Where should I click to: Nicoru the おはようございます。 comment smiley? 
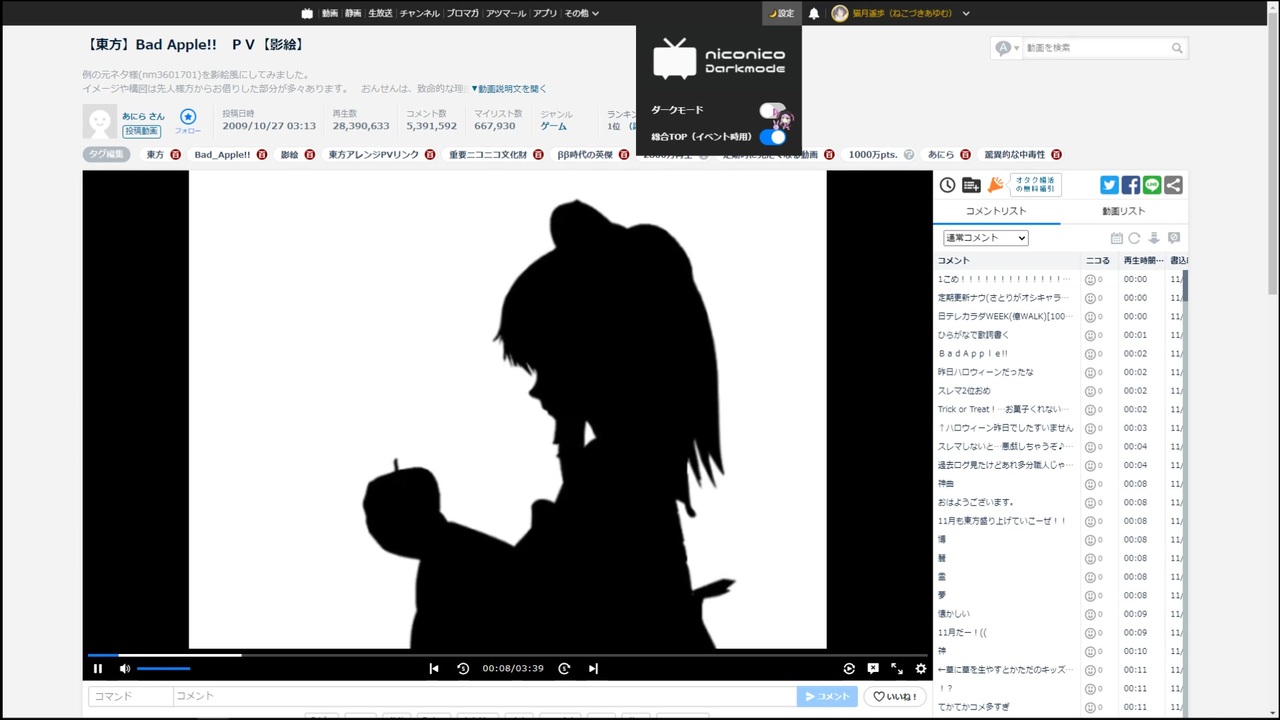(x=1090, y=503)
